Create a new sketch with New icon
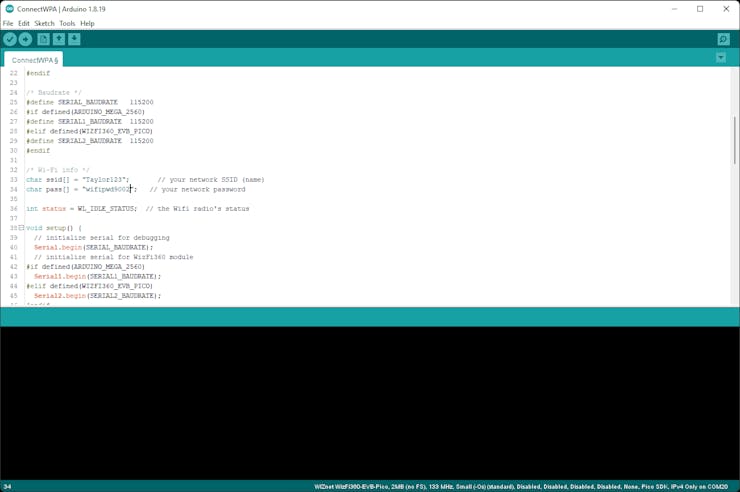 (x=43, y=39)
